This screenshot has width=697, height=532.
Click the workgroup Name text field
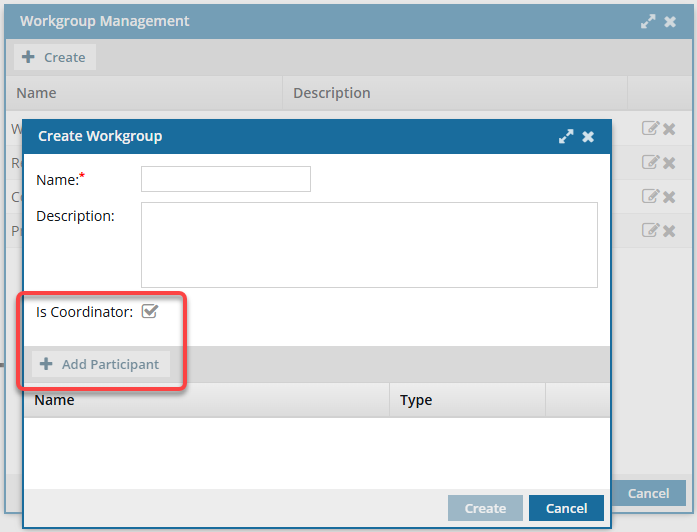tap(225, 179)
